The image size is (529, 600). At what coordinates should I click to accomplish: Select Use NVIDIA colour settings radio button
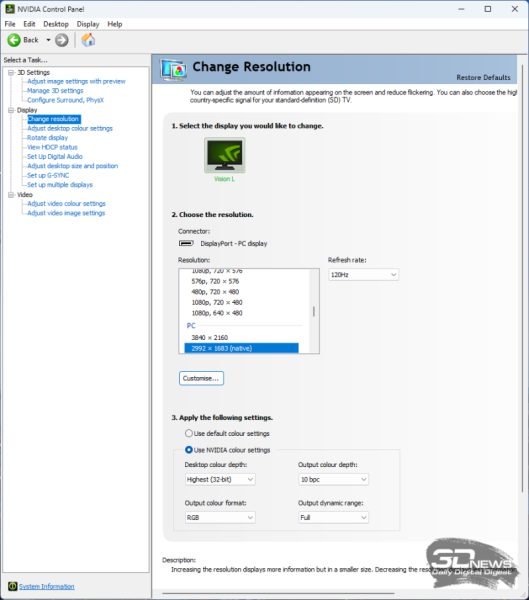point(189,450)
